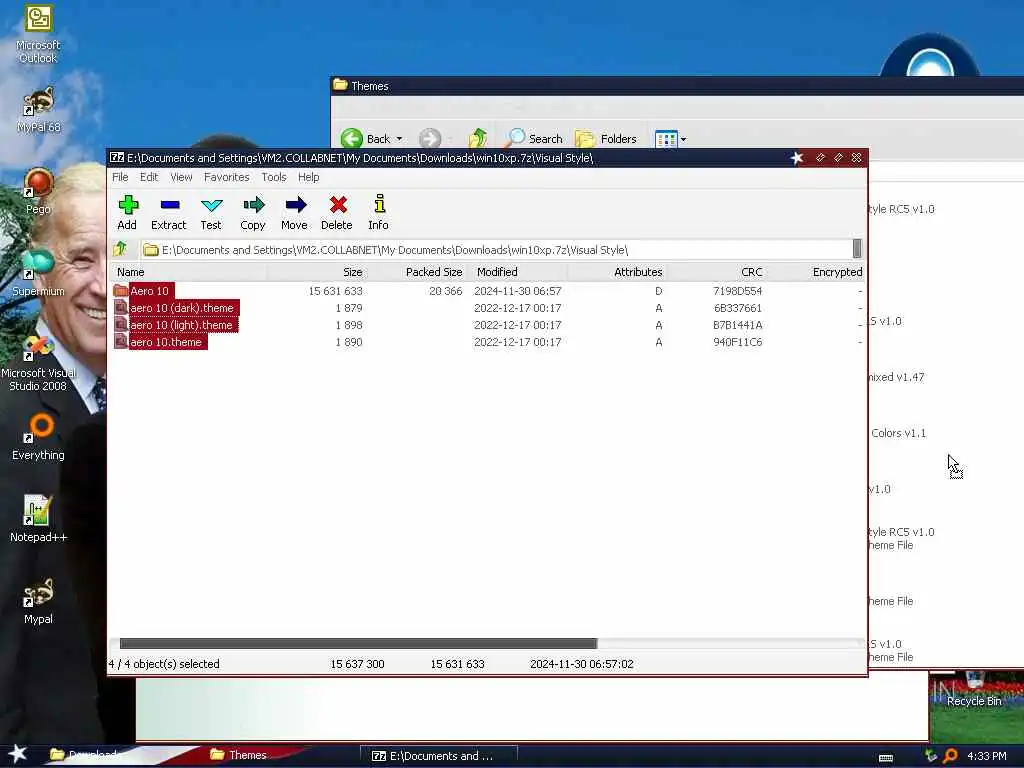Click the Themes window title bar
This screenshot has height=768, width=1024.
pos(677,86)
